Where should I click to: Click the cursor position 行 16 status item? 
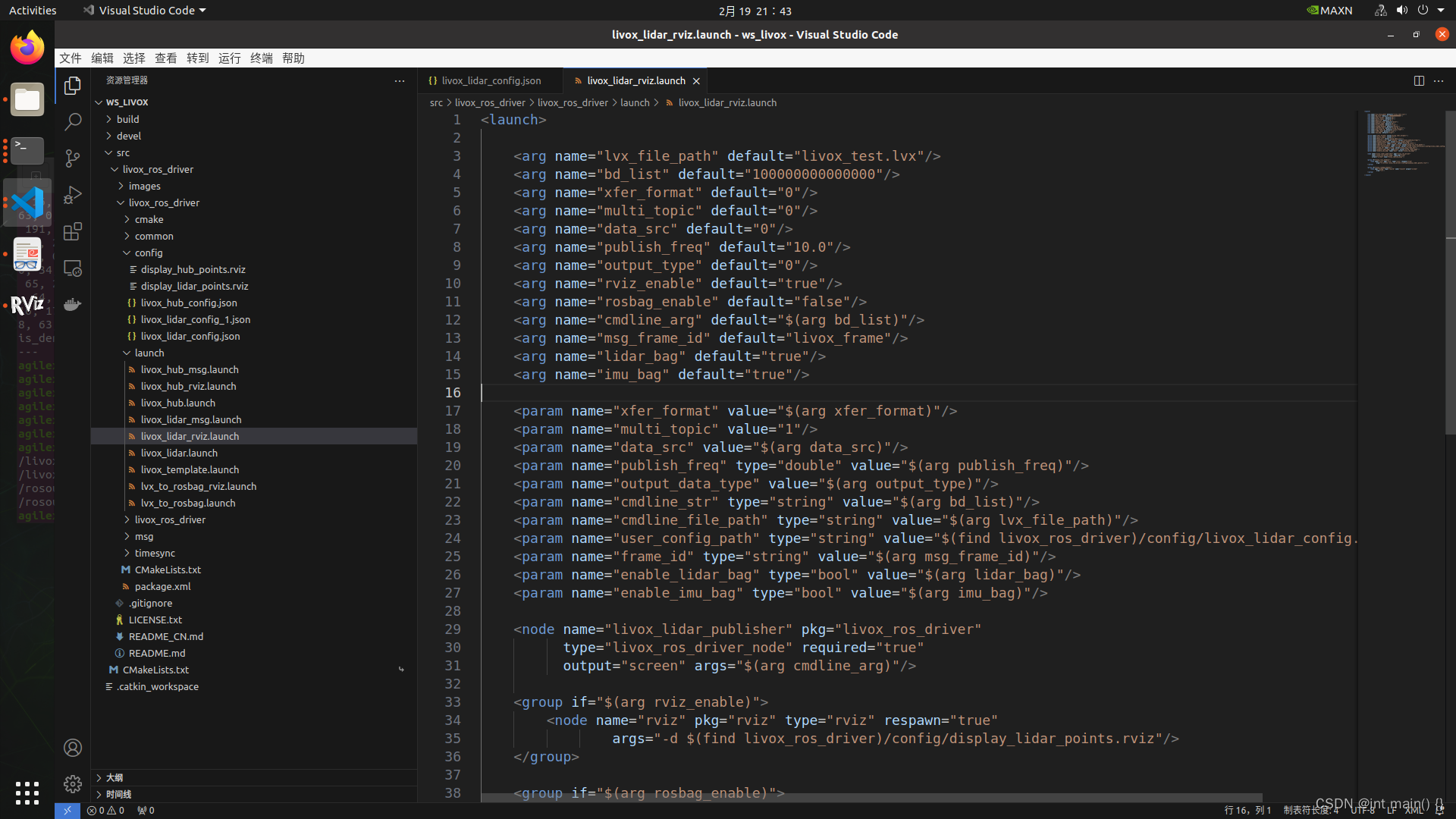coord(1247,811)
